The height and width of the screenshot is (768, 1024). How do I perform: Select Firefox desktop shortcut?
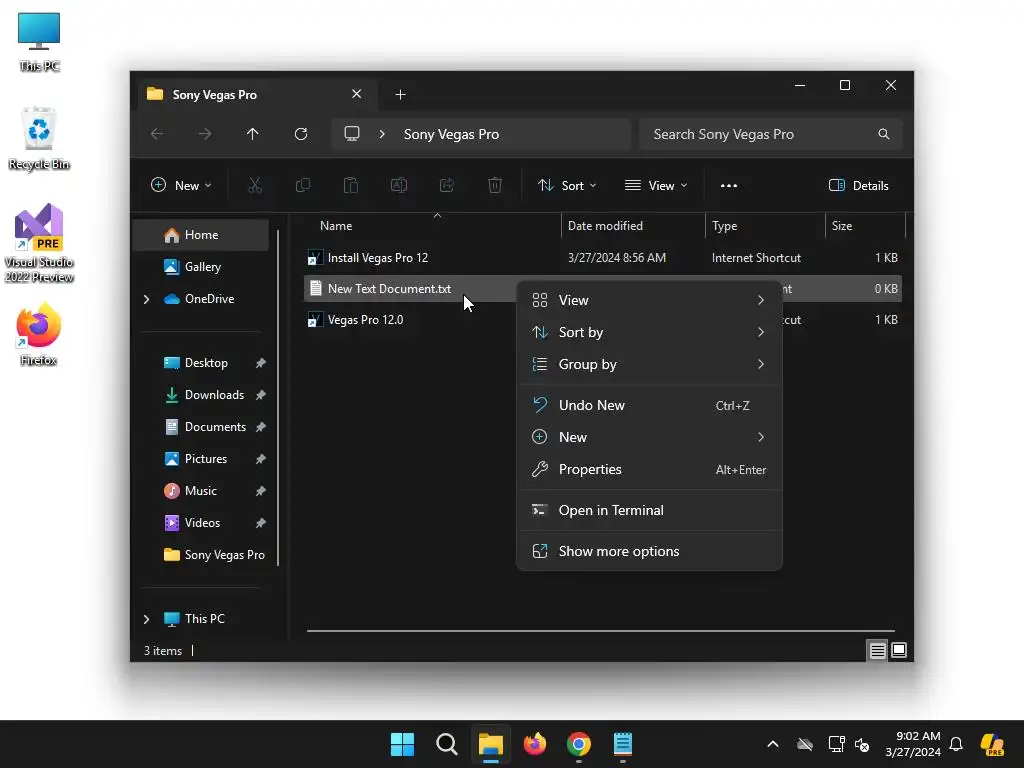point(39,334)
